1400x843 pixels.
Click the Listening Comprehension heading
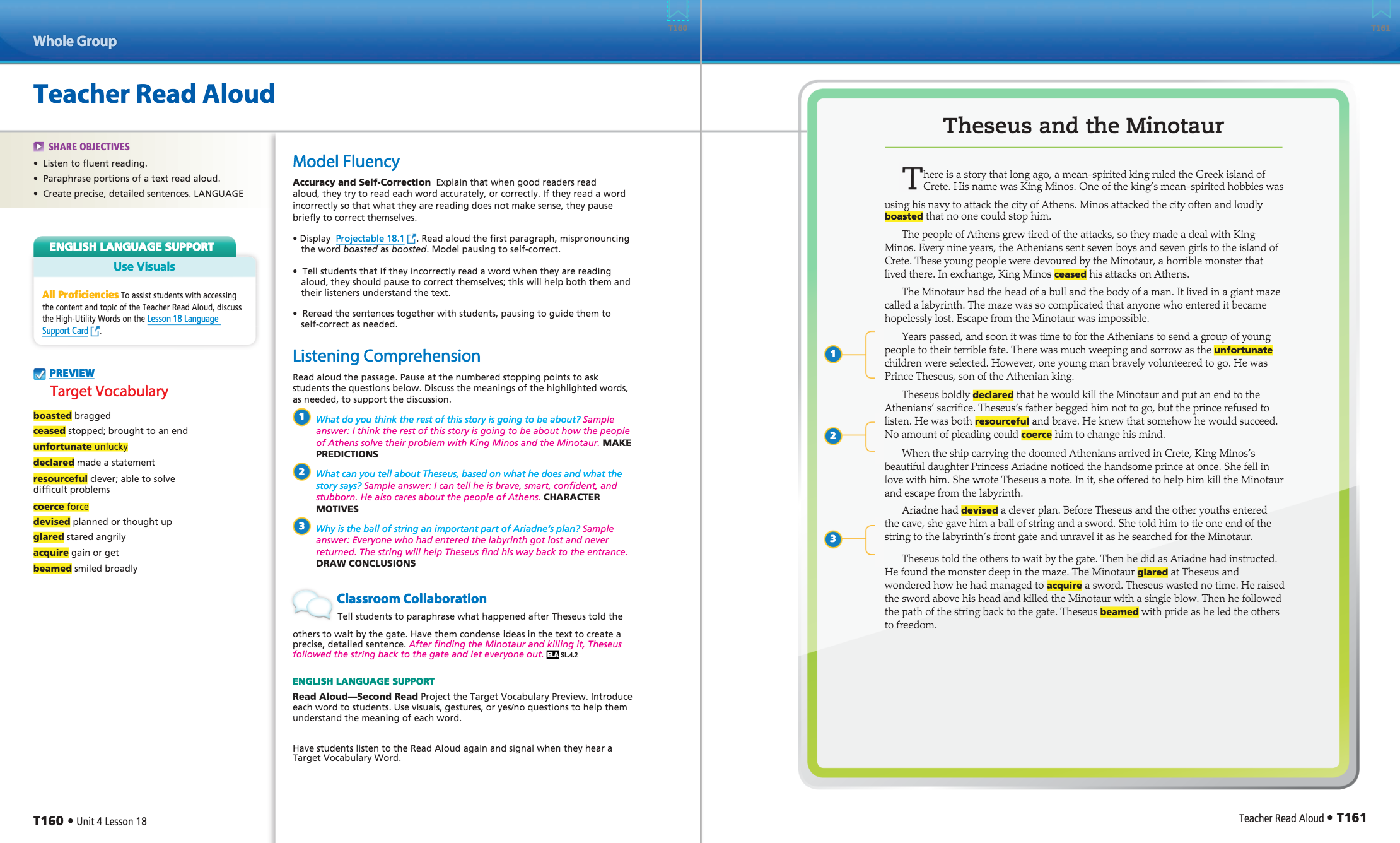[x=387, y=356]
